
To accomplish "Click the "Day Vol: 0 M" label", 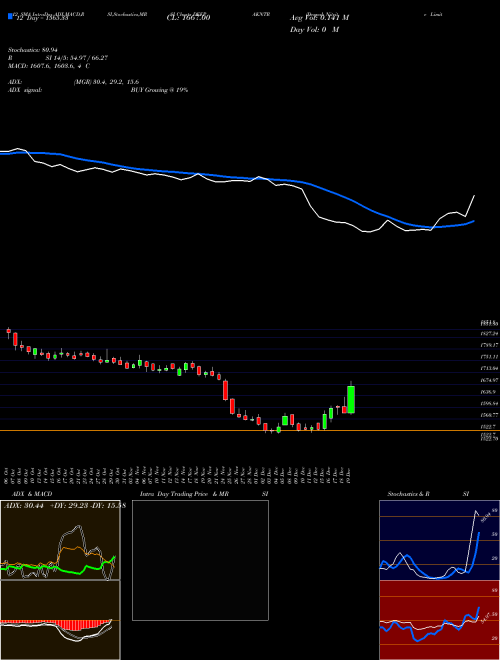I will (x=314, y=30).
